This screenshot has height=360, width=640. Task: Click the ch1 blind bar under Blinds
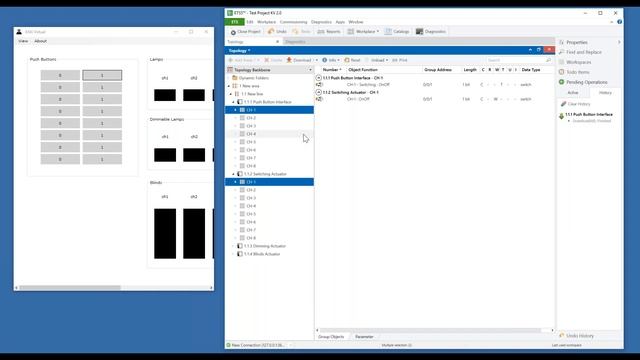[x=165, y=233]
